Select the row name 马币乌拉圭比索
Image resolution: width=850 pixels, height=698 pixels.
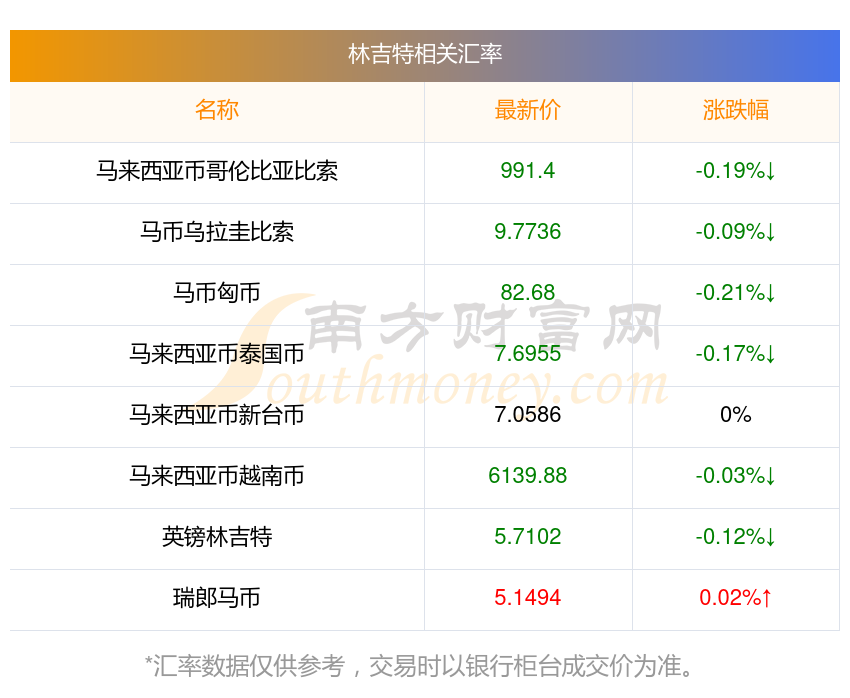tap(217, 232)
